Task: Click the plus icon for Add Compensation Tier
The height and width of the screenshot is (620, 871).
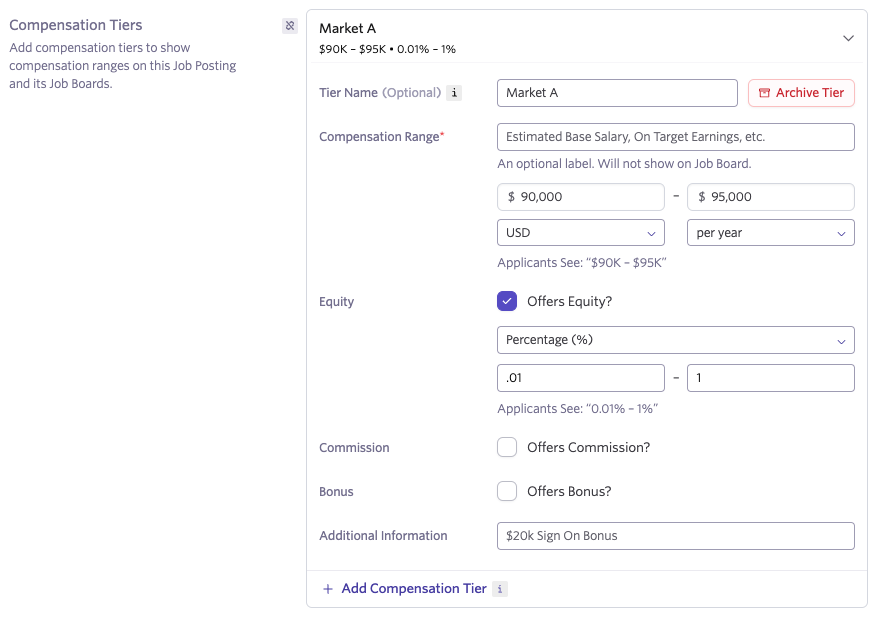Action: [328, 589]
